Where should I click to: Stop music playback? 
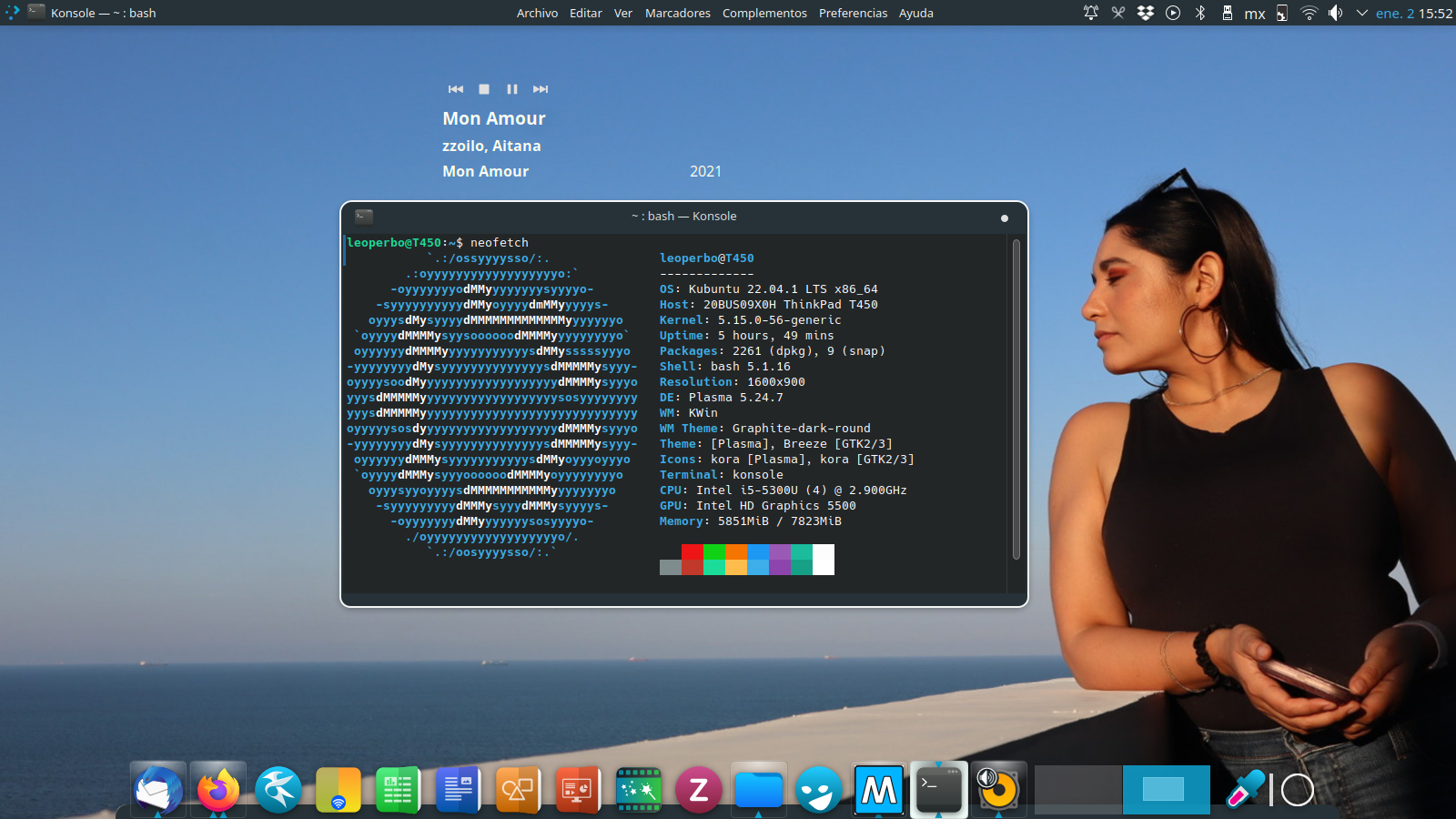point(484,89)
